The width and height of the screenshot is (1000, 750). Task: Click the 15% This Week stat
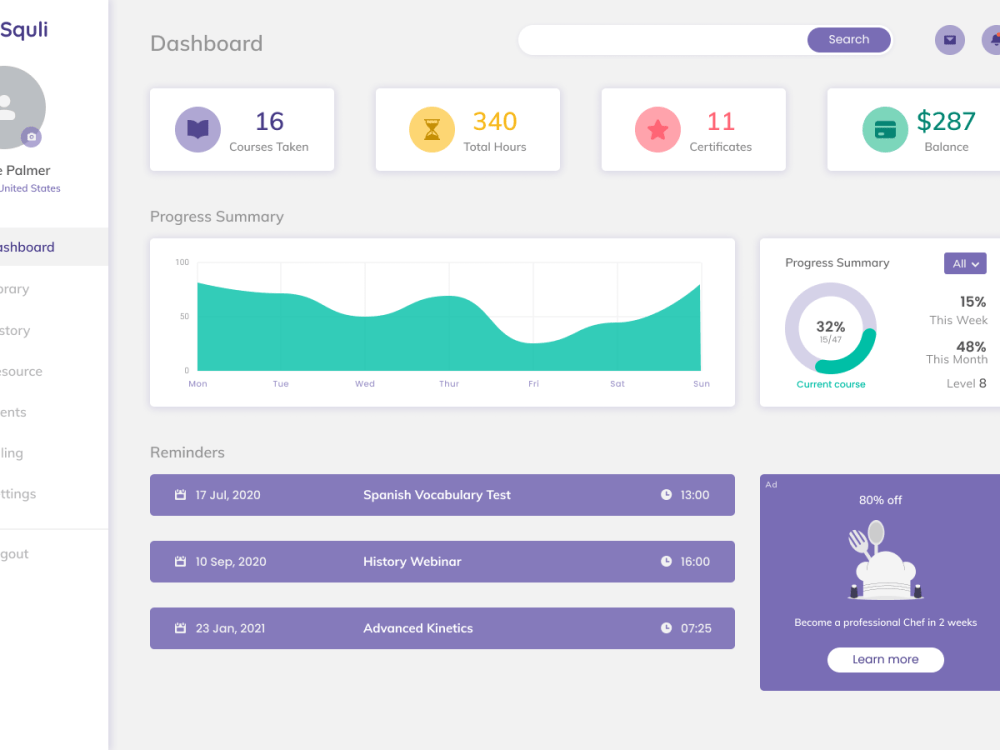coord(958,311)
